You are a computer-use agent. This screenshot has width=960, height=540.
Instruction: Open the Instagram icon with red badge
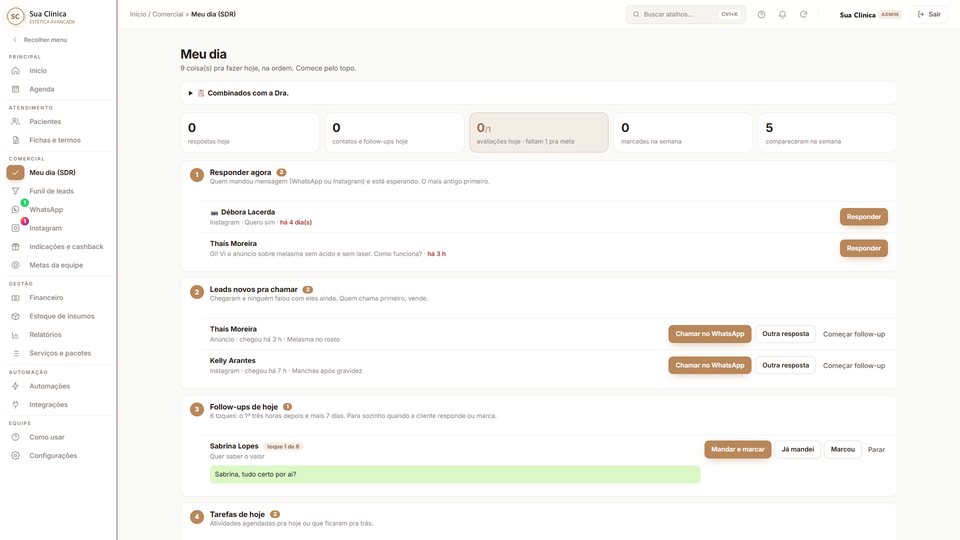(x=15, y=228)
